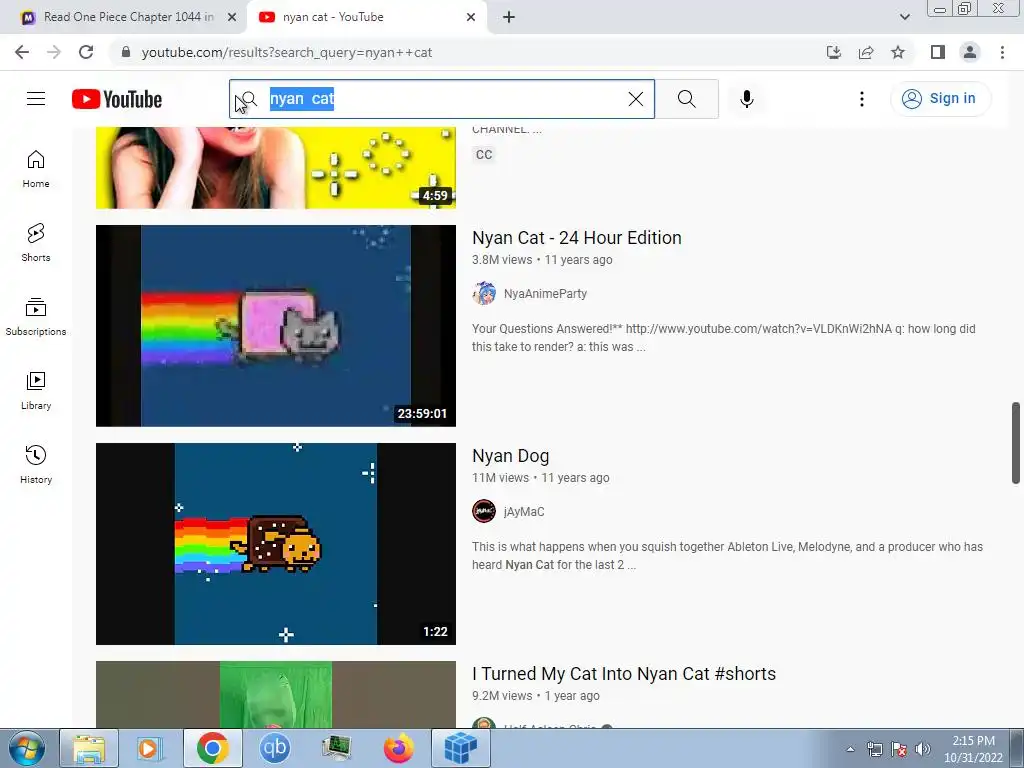Click the URL address bar
The width and height of the screenshot is (1024, 768).
[457, 52]
